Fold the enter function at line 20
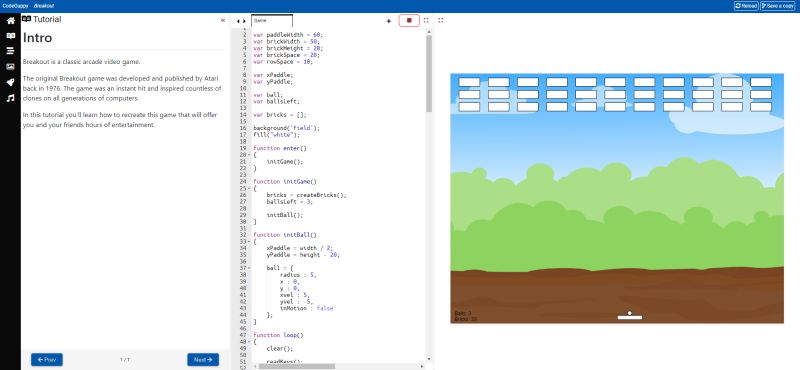Image resolution: width=800 pixels, height=370 pixels. tap(248, 155)
